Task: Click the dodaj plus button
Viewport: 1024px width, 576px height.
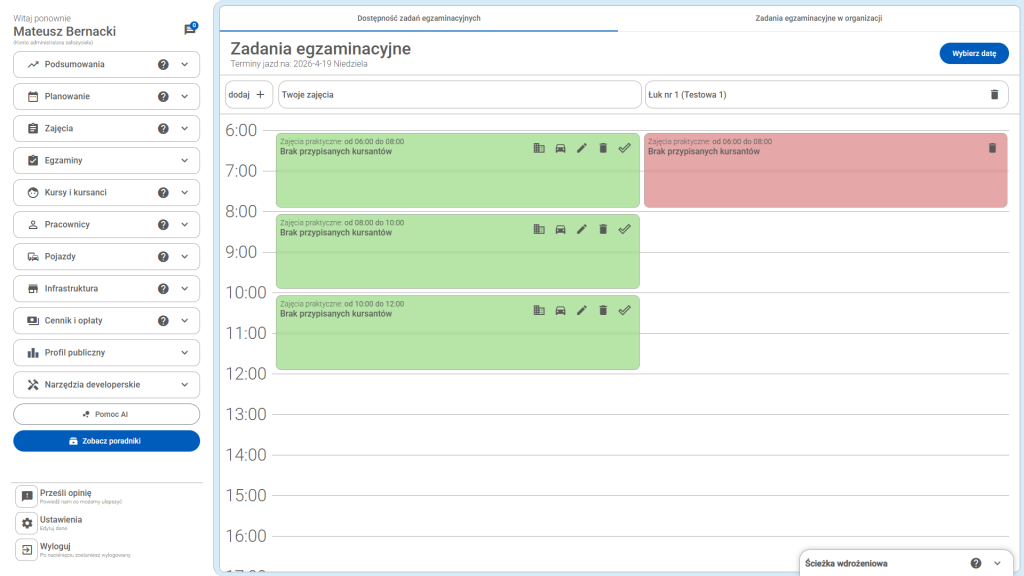Action: tap(249, 94)
